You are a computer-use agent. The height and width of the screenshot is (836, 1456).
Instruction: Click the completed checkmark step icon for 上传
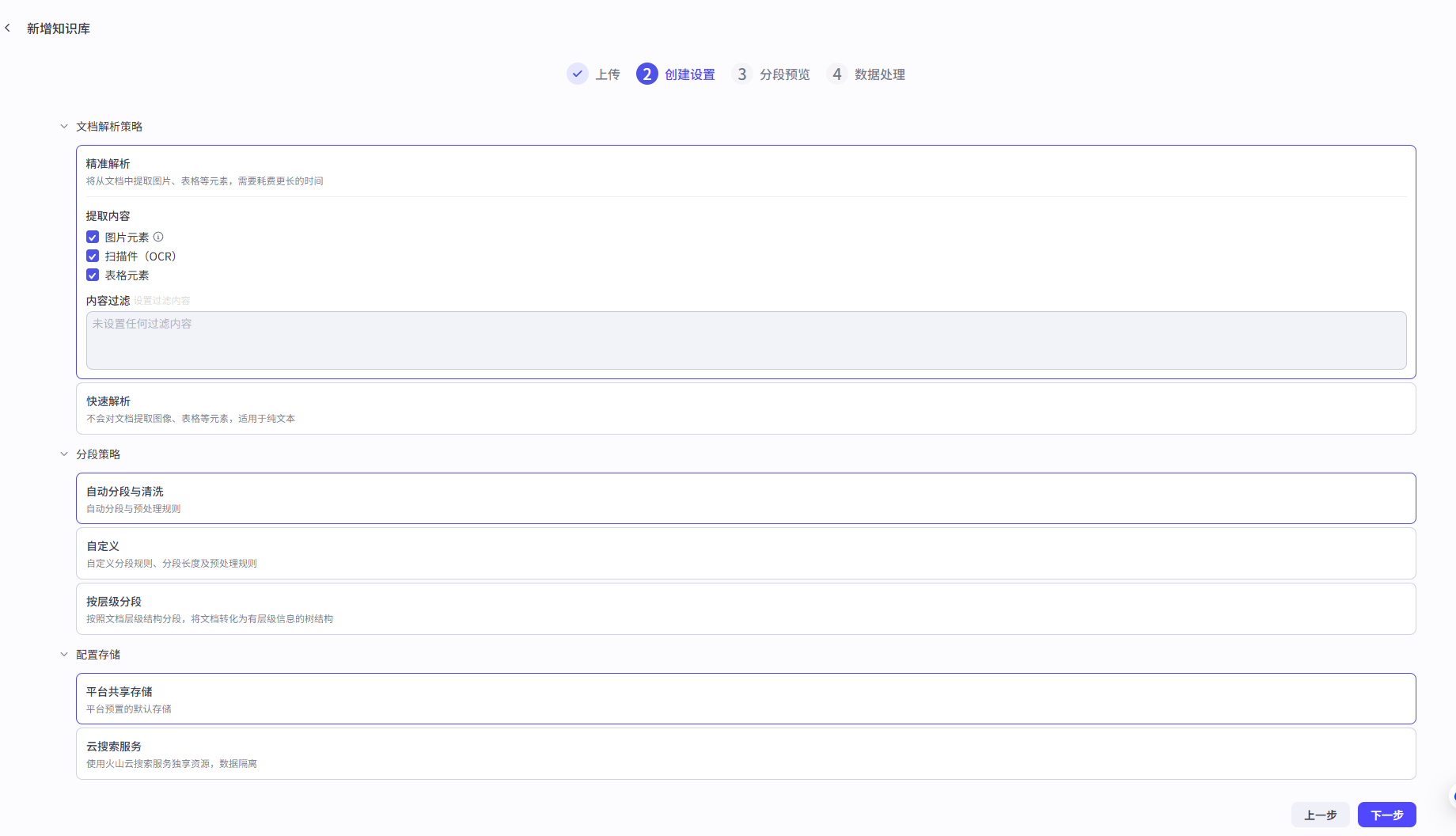[x=578, y=74]
